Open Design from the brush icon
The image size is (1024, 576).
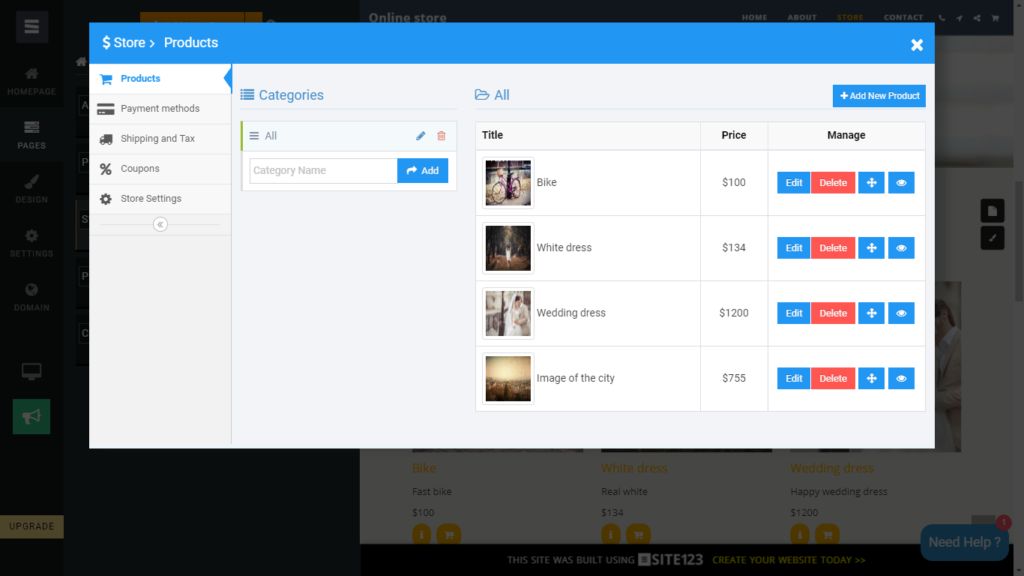pyautogui.click(x=31, y=188)
